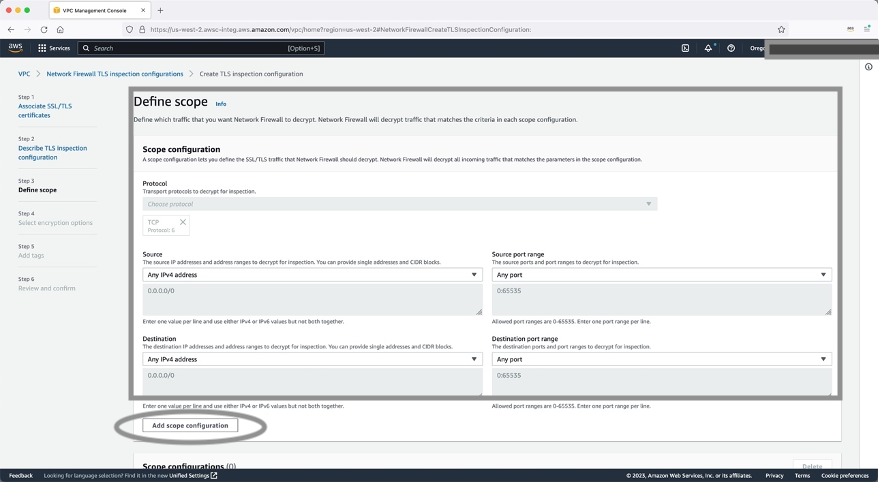Open the notifications bell
Screen dimensions: 879x483
tap(709, 48)
